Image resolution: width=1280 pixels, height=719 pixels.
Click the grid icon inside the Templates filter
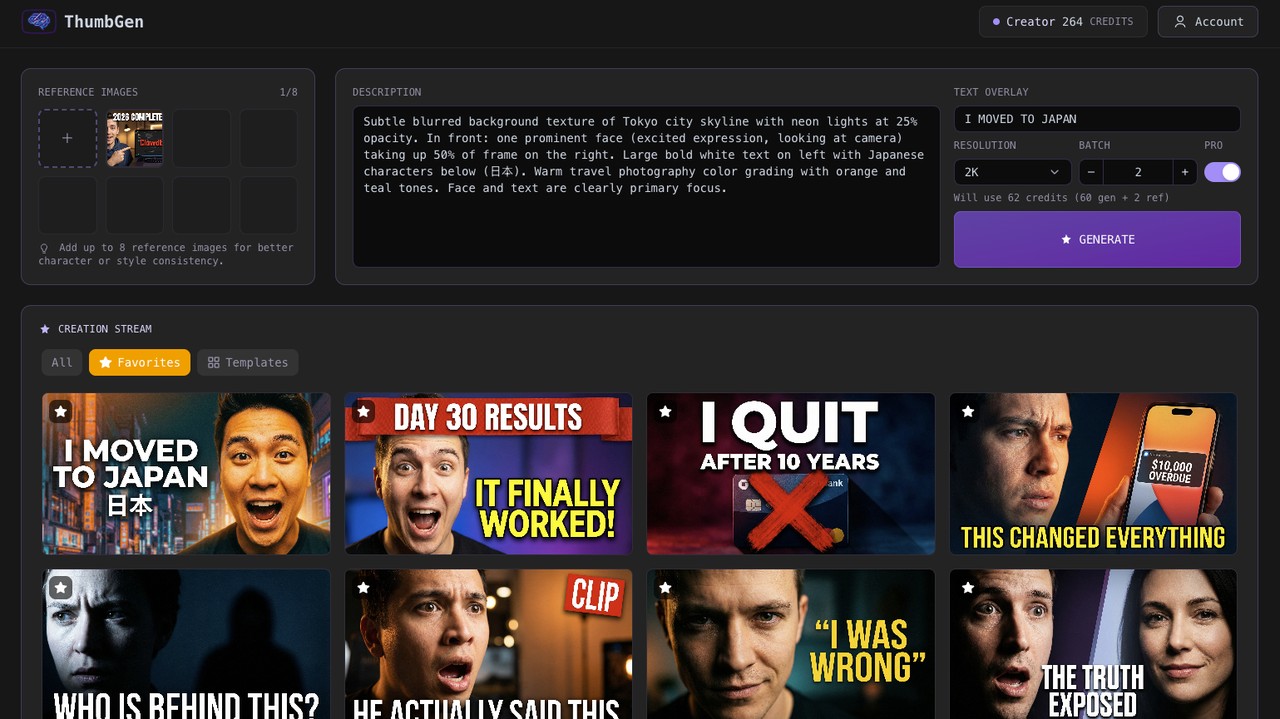(x=213, y=362)
